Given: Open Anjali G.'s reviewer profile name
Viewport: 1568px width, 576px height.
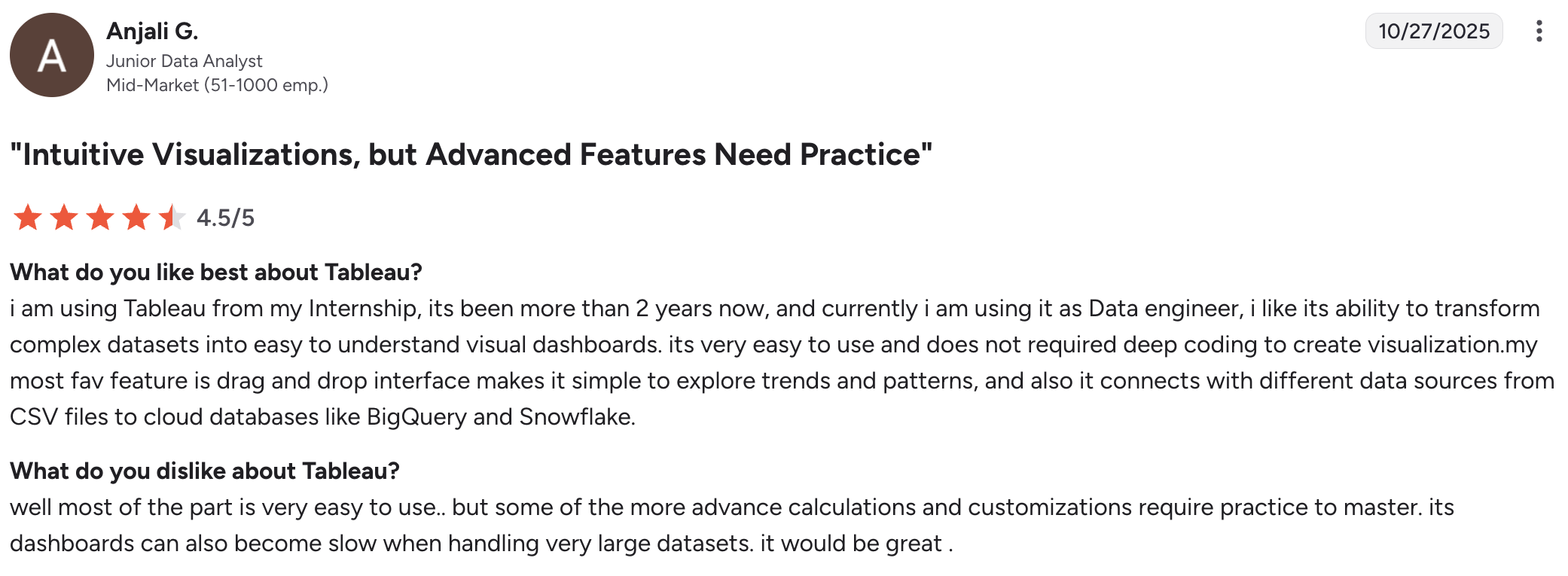Looking at the screenshot, I should coord(152,31).
